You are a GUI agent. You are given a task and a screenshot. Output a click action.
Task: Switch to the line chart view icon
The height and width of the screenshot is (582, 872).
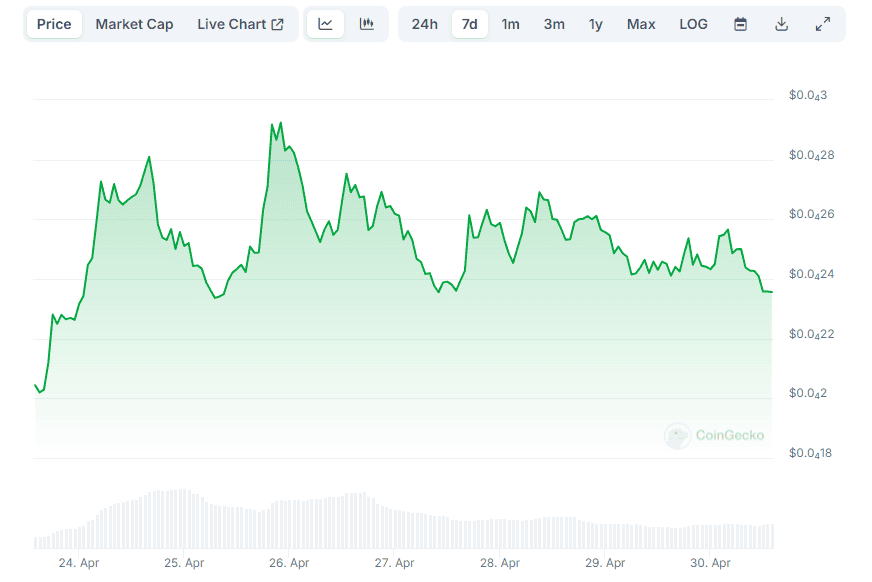pyautogui.click(x=325, y=24)
